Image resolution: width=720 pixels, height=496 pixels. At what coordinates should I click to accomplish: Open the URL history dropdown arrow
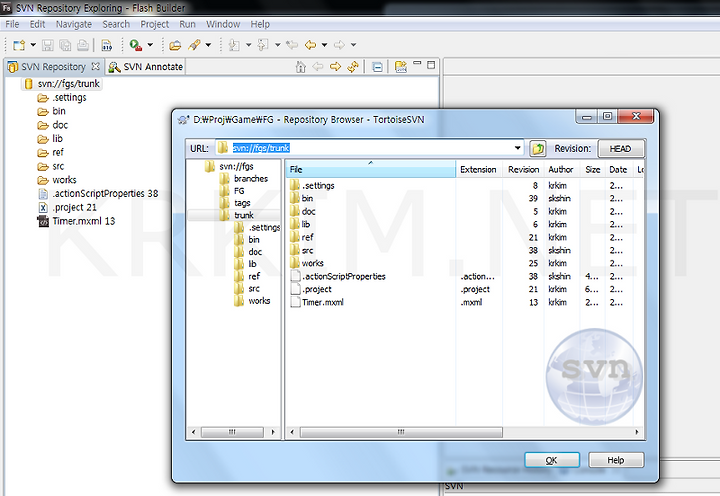518,148
